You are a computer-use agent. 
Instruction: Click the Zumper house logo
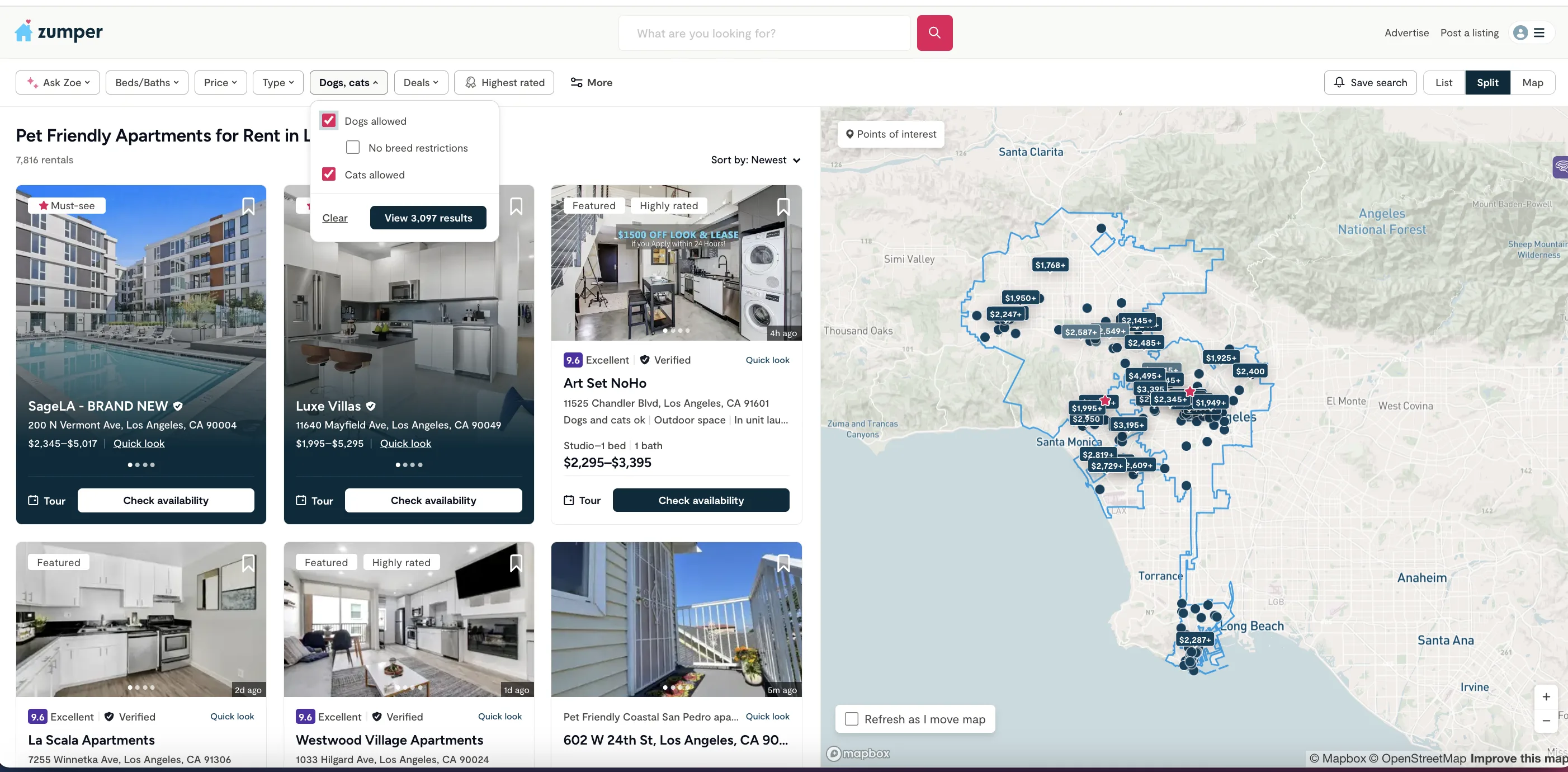(x=58, y=32)
